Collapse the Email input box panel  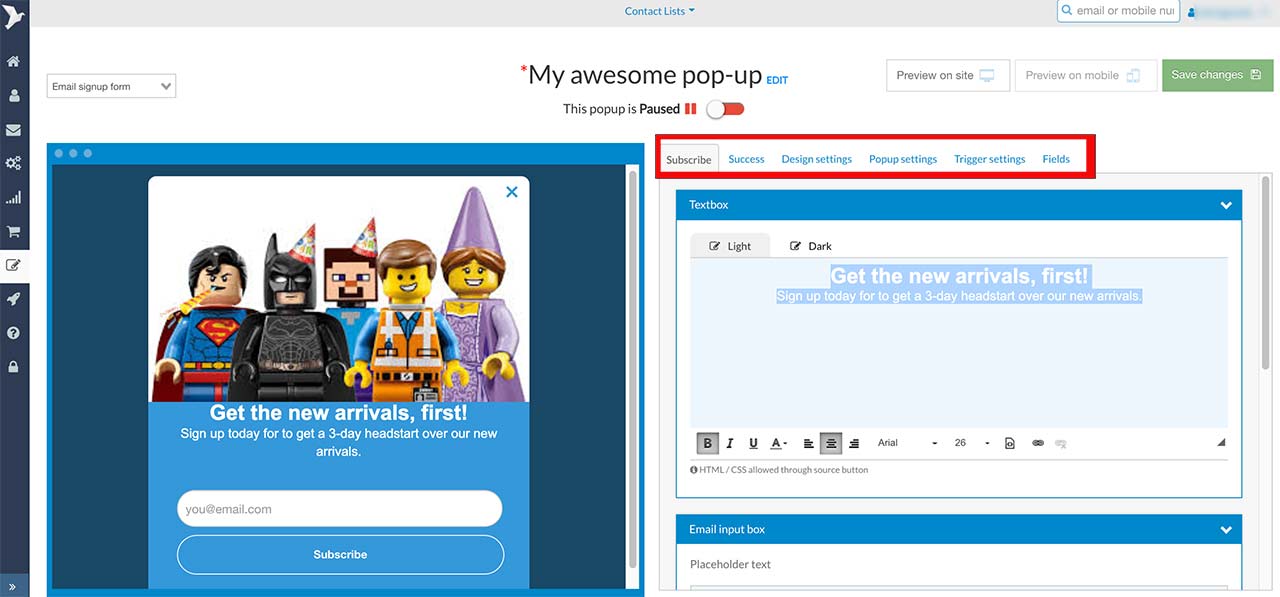click(1226, 530)
